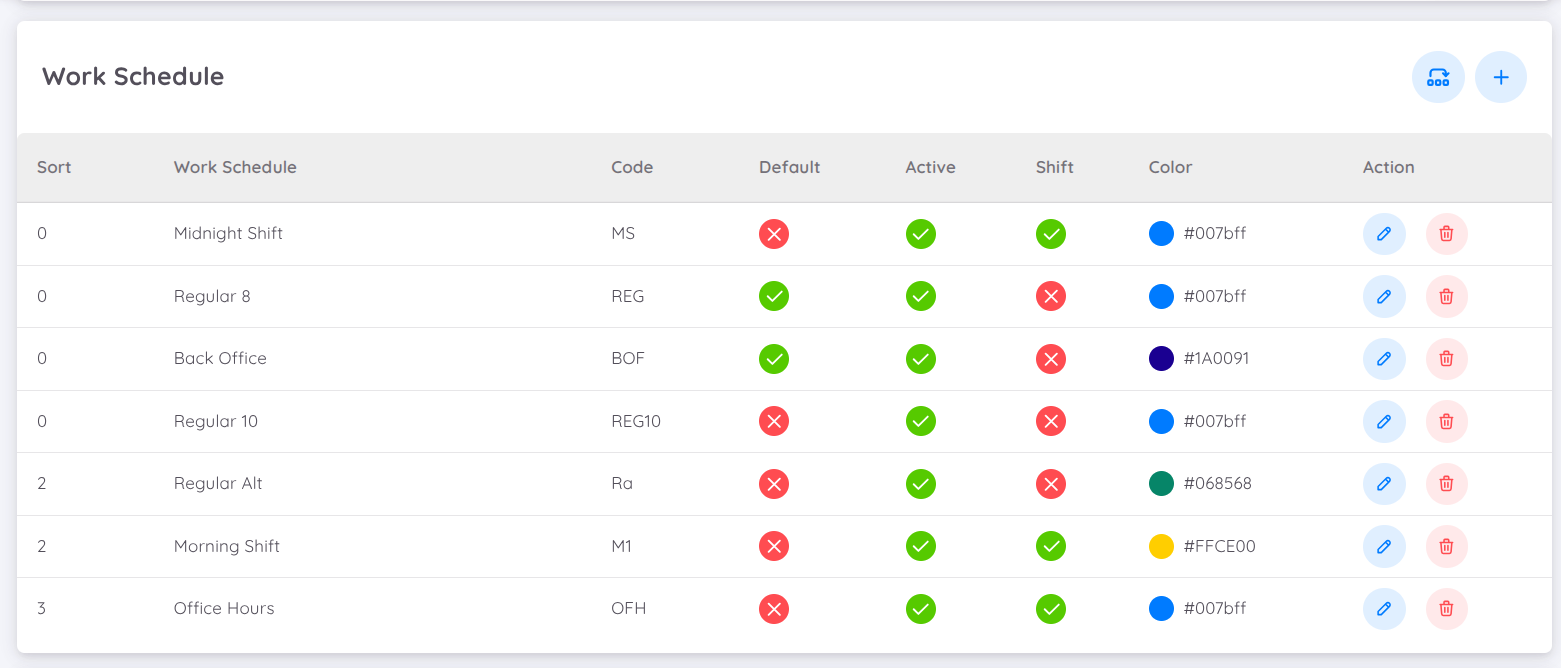The image size is (1561, 668).
Task: Edit the Office Hours schedule
Action: pos(1384,608)
